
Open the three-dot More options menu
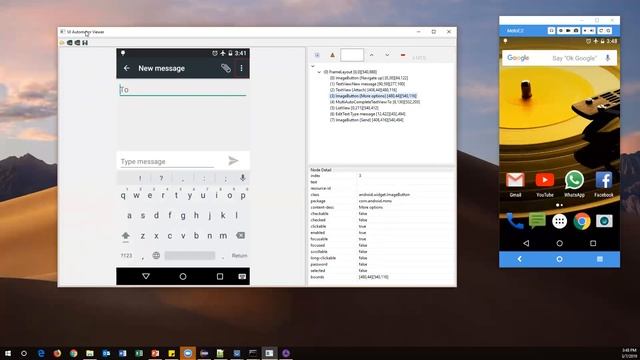(241, 68)
